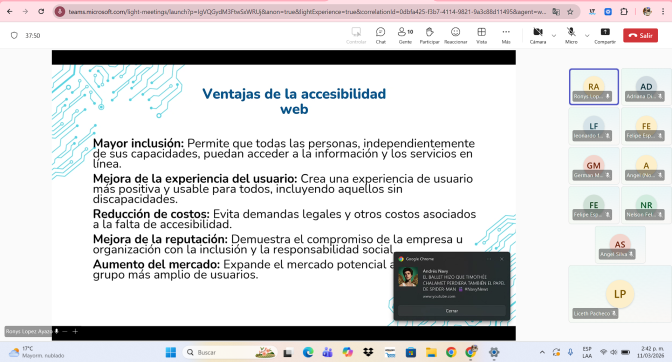The image size is (672, 362).
Task: Select Angel Silva participant tile
Action: pyautogui.click(x=620, y=244)
